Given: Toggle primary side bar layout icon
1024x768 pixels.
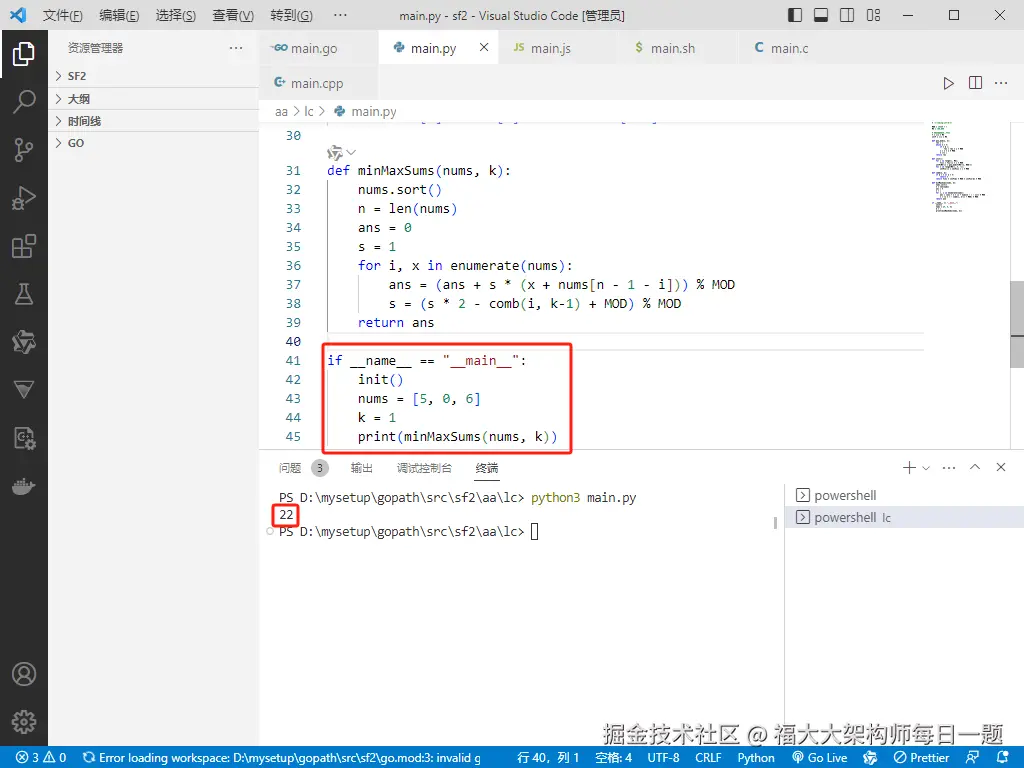Looking at the screenshot, I should [x=795, y=15].
